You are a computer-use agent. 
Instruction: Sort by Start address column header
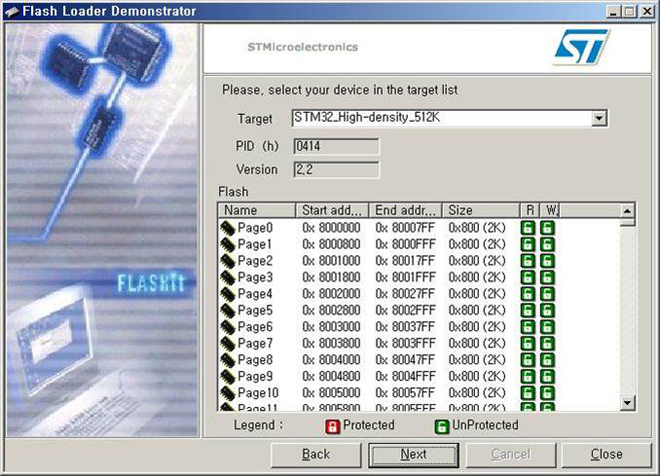click(x=332, y=210)
